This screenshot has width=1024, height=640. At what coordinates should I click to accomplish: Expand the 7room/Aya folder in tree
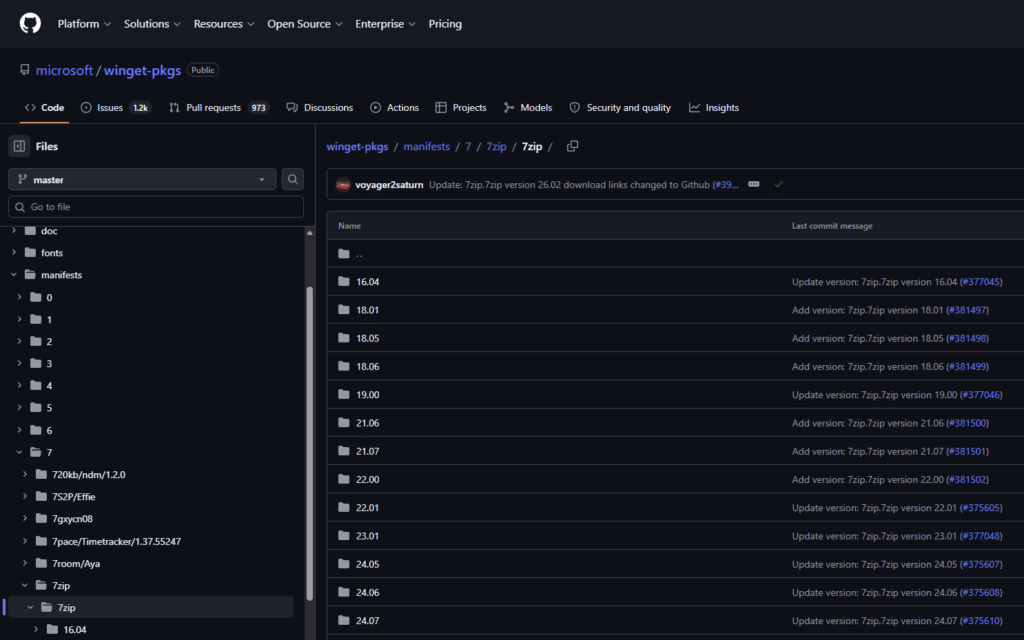point(25,563)
